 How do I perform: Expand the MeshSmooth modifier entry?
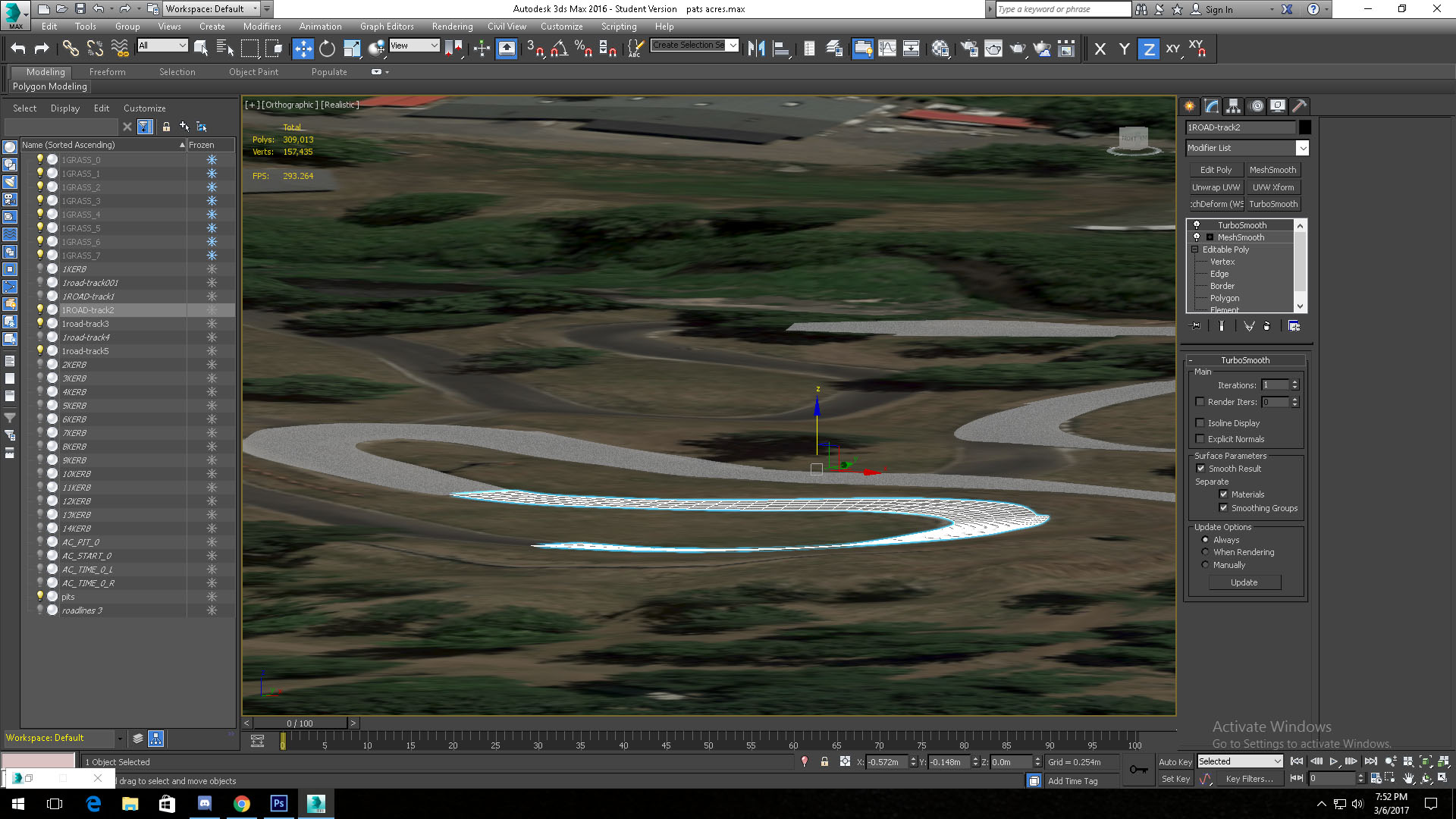pyautogui.click(x=1210, y=237)
